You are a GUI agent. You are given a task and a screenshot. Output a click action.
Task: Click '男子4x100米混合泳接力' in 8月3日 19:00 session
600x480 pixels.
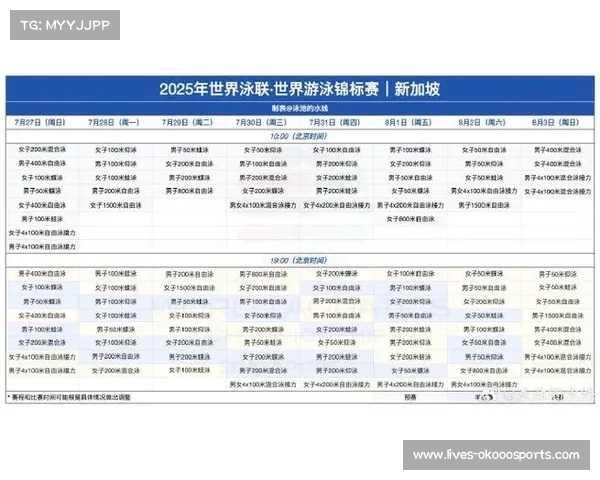558,357
